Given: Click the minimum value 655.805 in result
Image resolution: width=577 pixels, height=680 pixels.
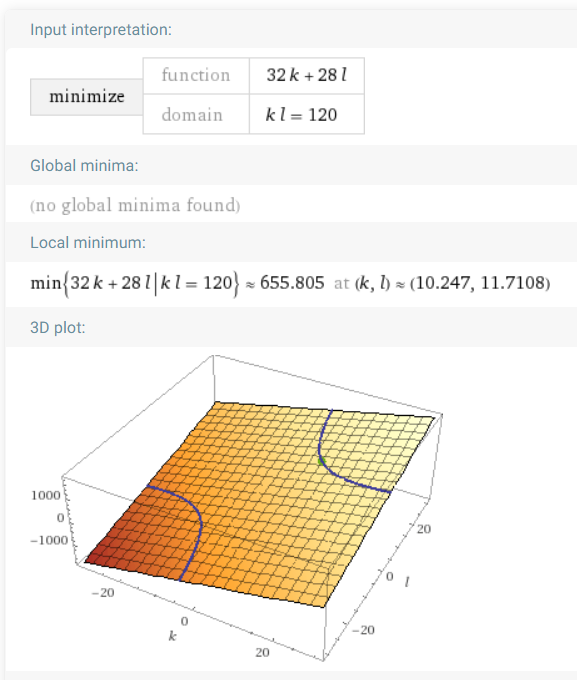Looking at the screenshot, I should pyautogui.click(x=292, y=283).
